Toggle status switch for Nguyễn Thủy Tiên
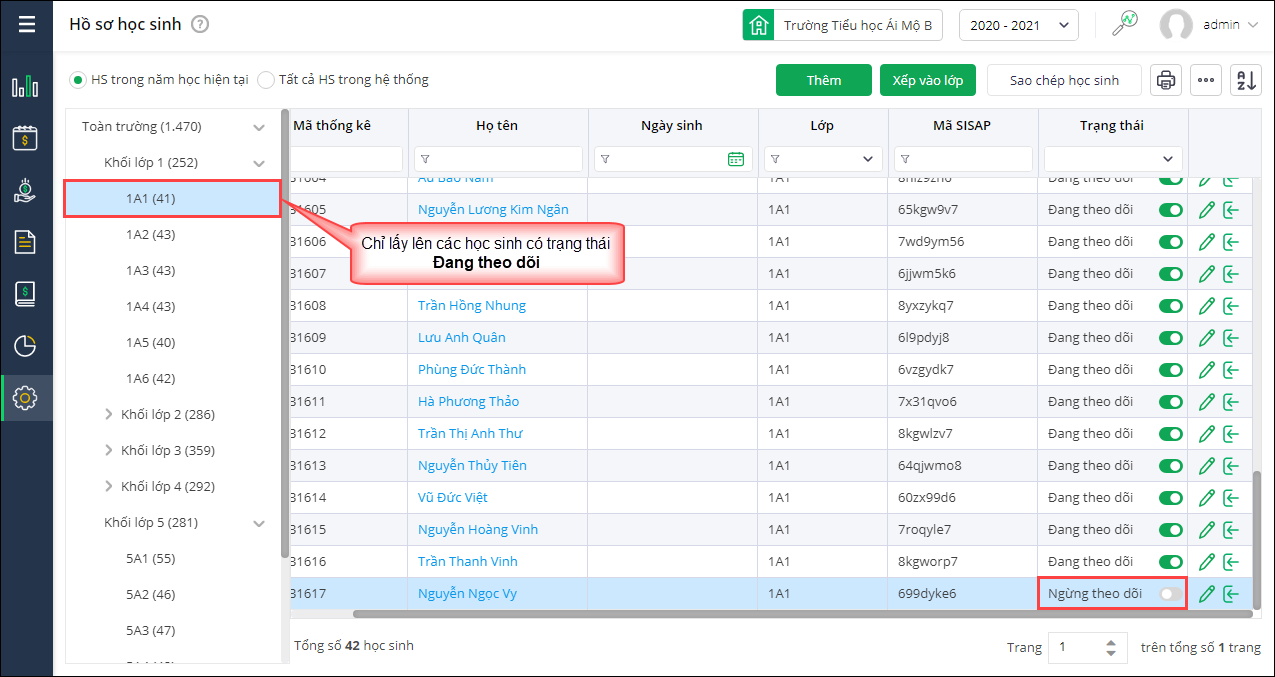1275x677 pixels. pyautogui.click(x=1170, y=465)
